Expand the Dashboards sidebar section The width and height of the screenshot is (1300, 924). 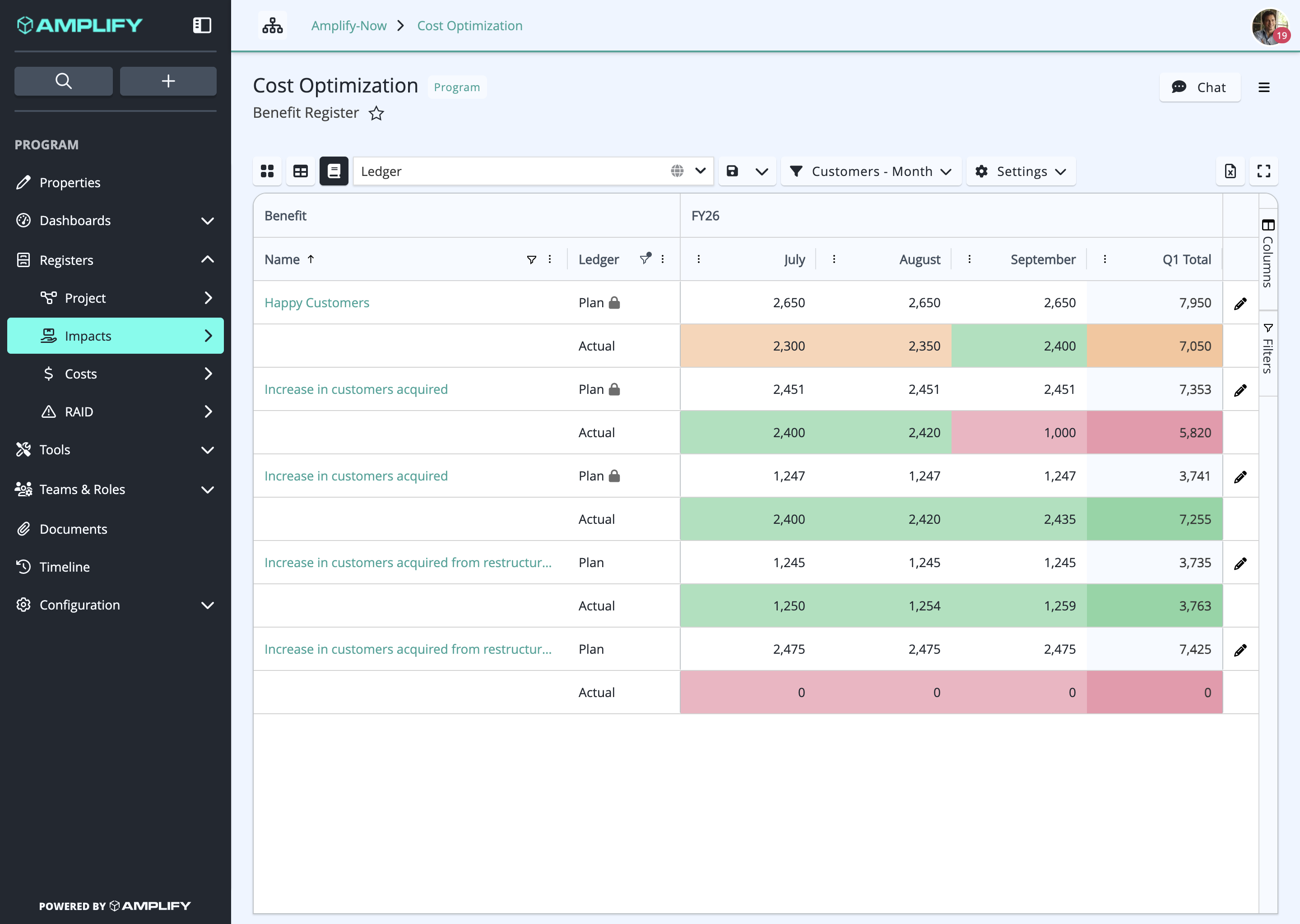[116, 220]
